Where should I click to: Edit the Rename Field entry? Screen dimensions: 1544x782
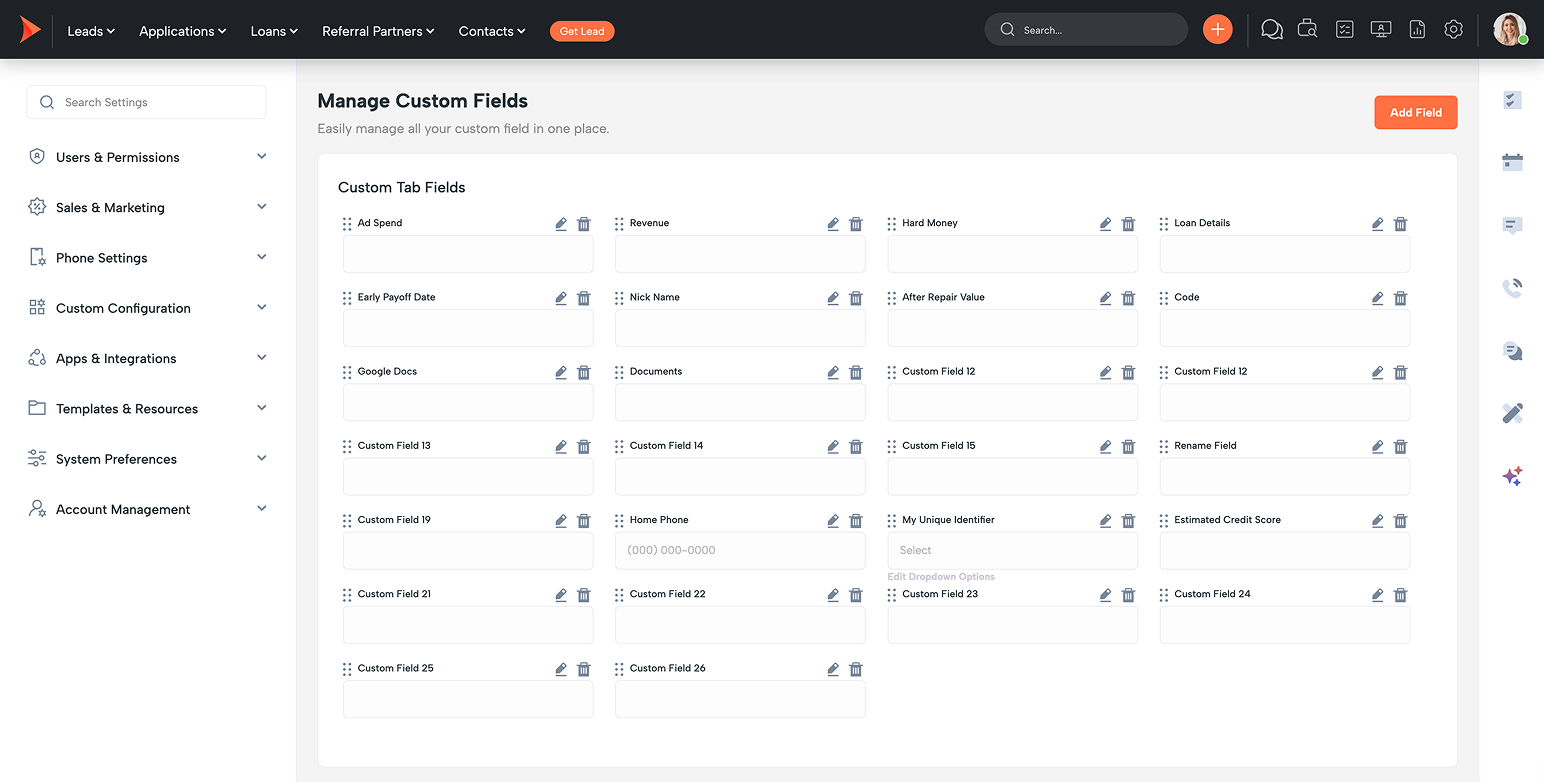pos(1378,446)
